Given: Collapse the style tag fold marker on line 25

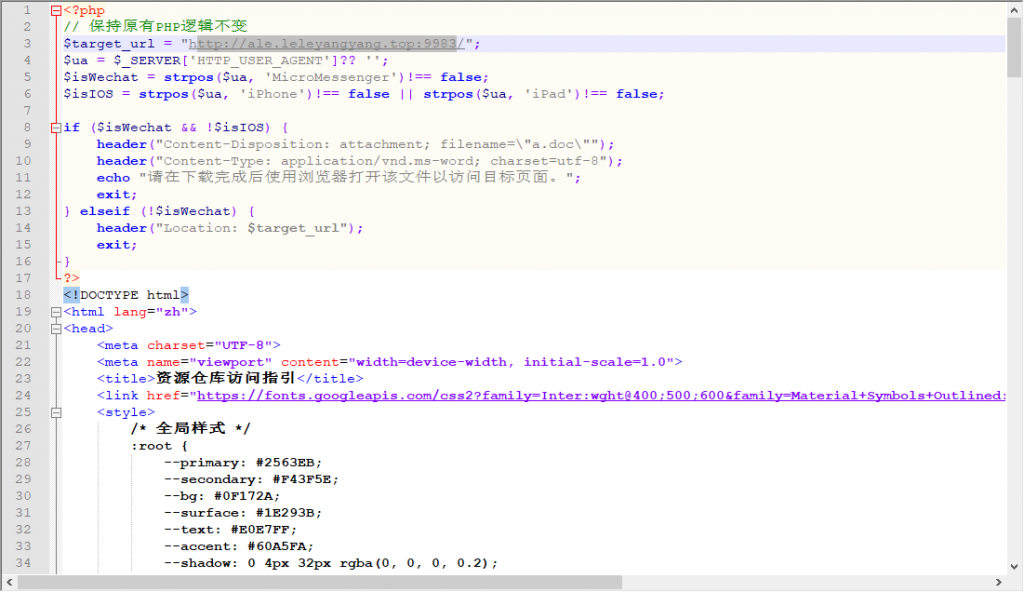Looking at the screenshot, I should 56,412.
